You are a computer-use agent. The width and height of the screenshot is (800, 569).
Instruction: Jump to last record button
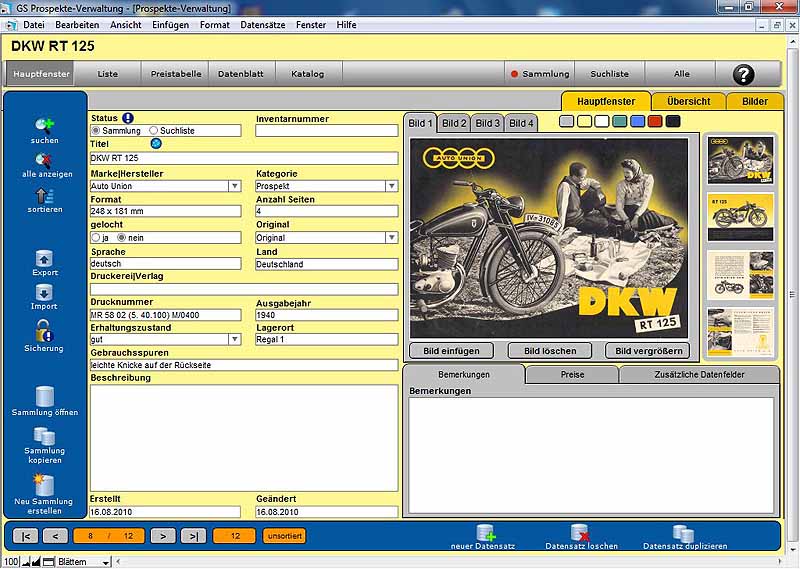[194, 536]
